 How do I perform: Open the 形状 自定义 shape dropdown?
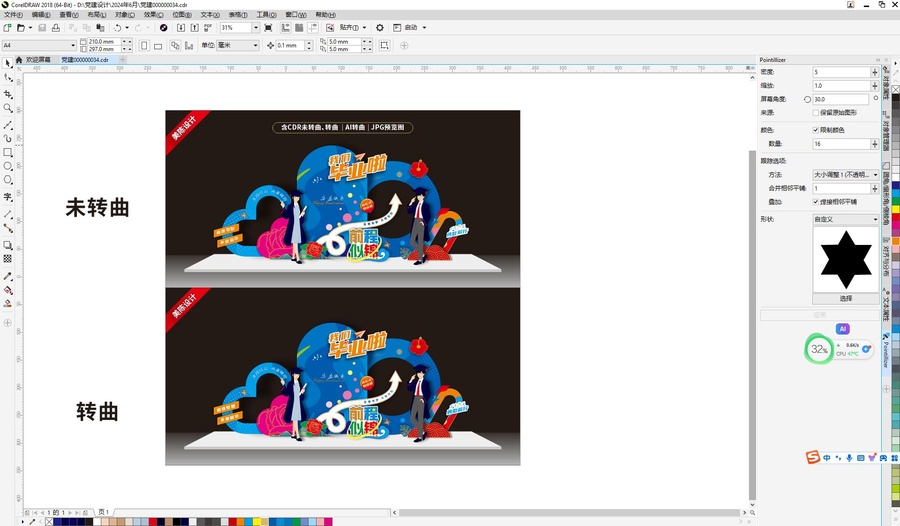pos(846,219)
